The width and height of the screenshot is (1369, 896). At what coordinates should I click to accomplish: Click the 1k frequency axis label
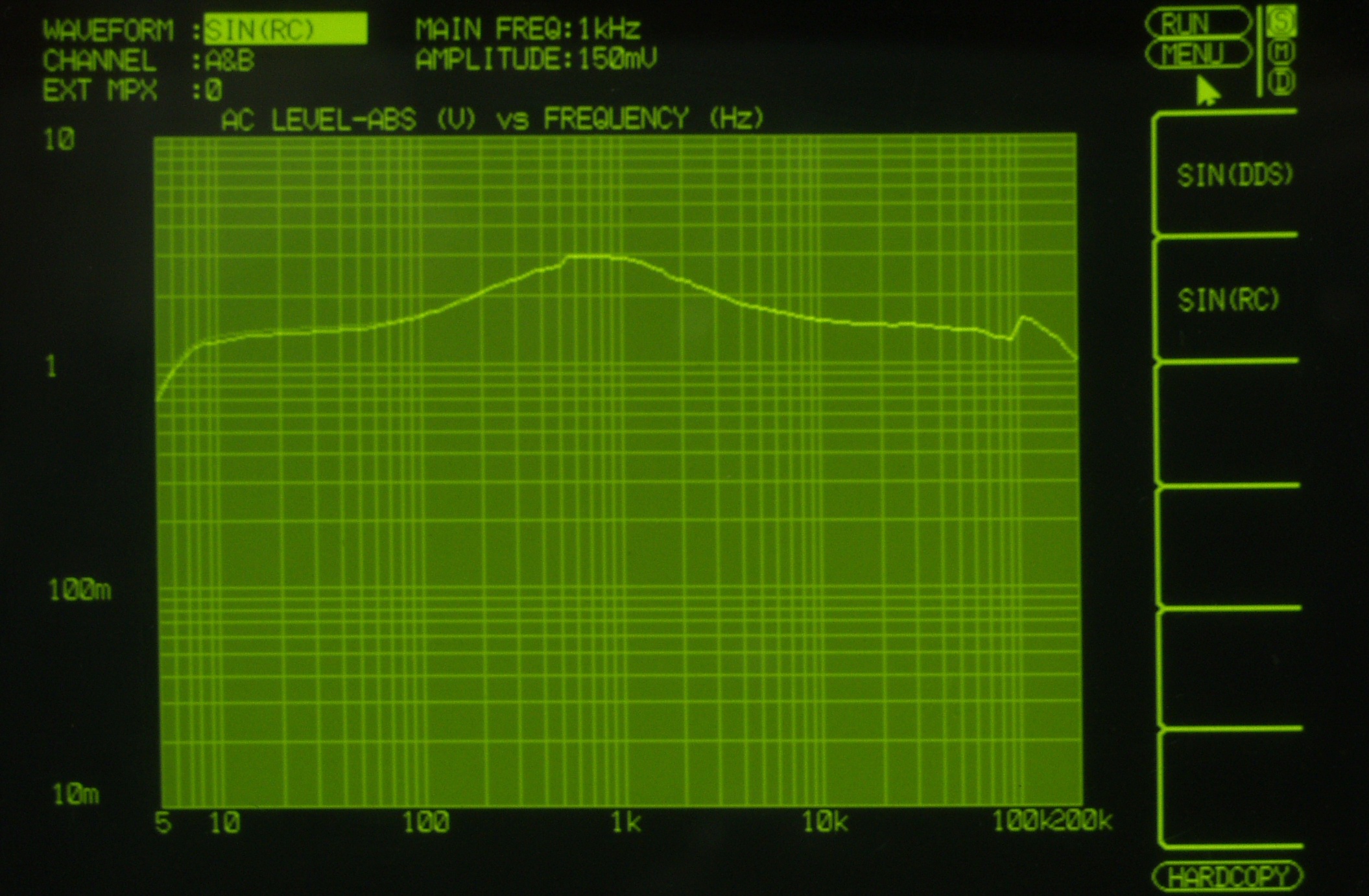pyautogui.click(x=626, y=822)
